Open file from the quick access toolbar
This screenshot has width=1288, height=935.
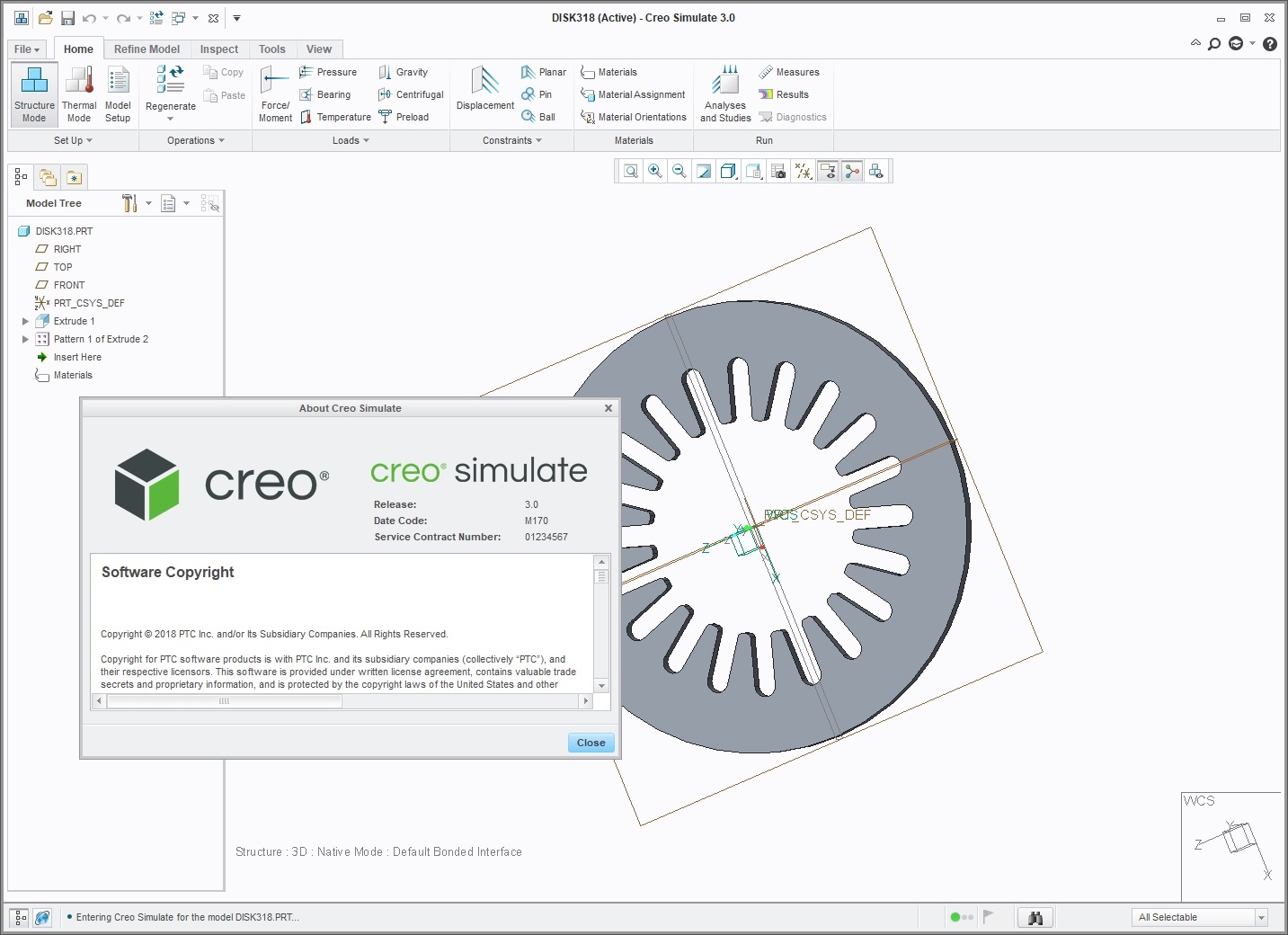(45, 18)
